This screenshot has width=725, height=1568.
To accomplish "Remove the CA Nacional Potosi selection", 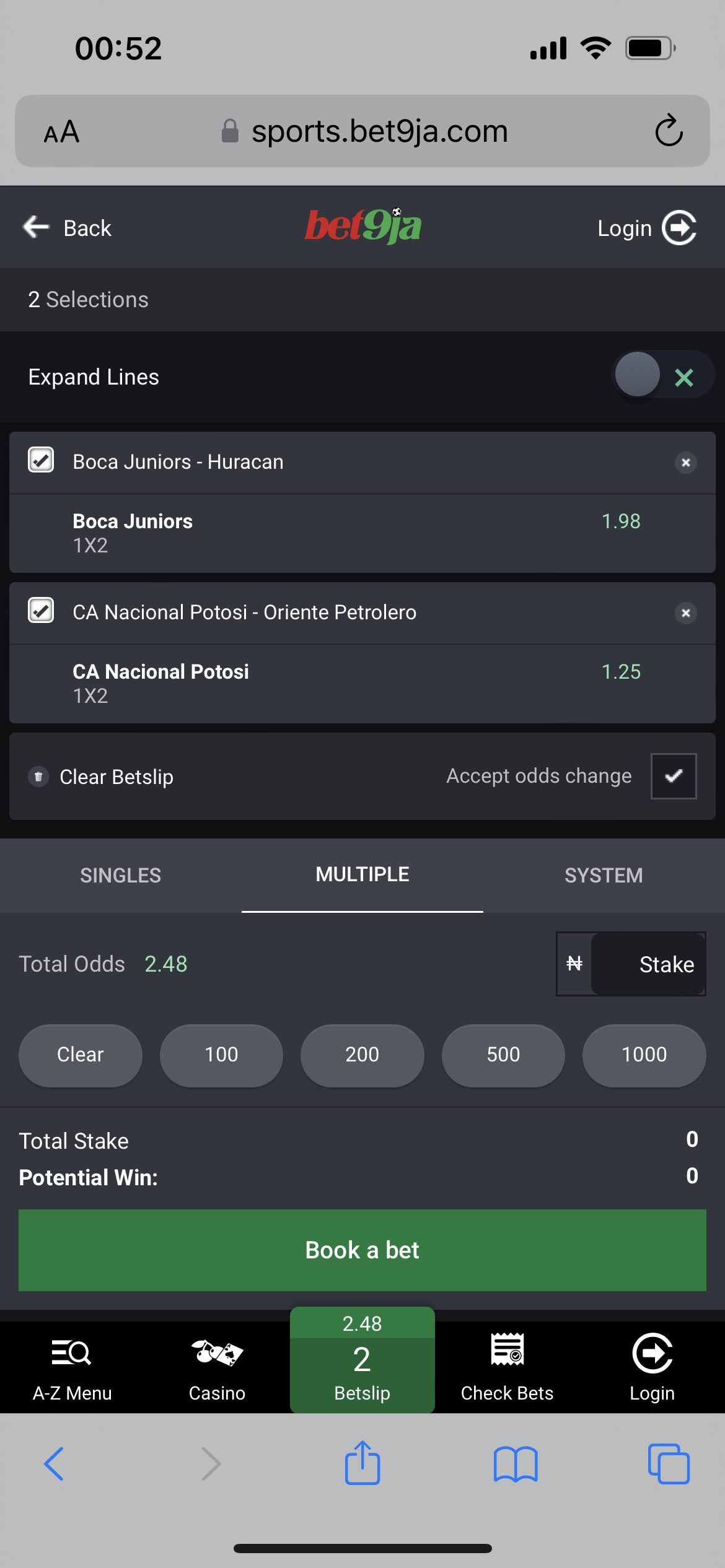I will coord(685,613).
